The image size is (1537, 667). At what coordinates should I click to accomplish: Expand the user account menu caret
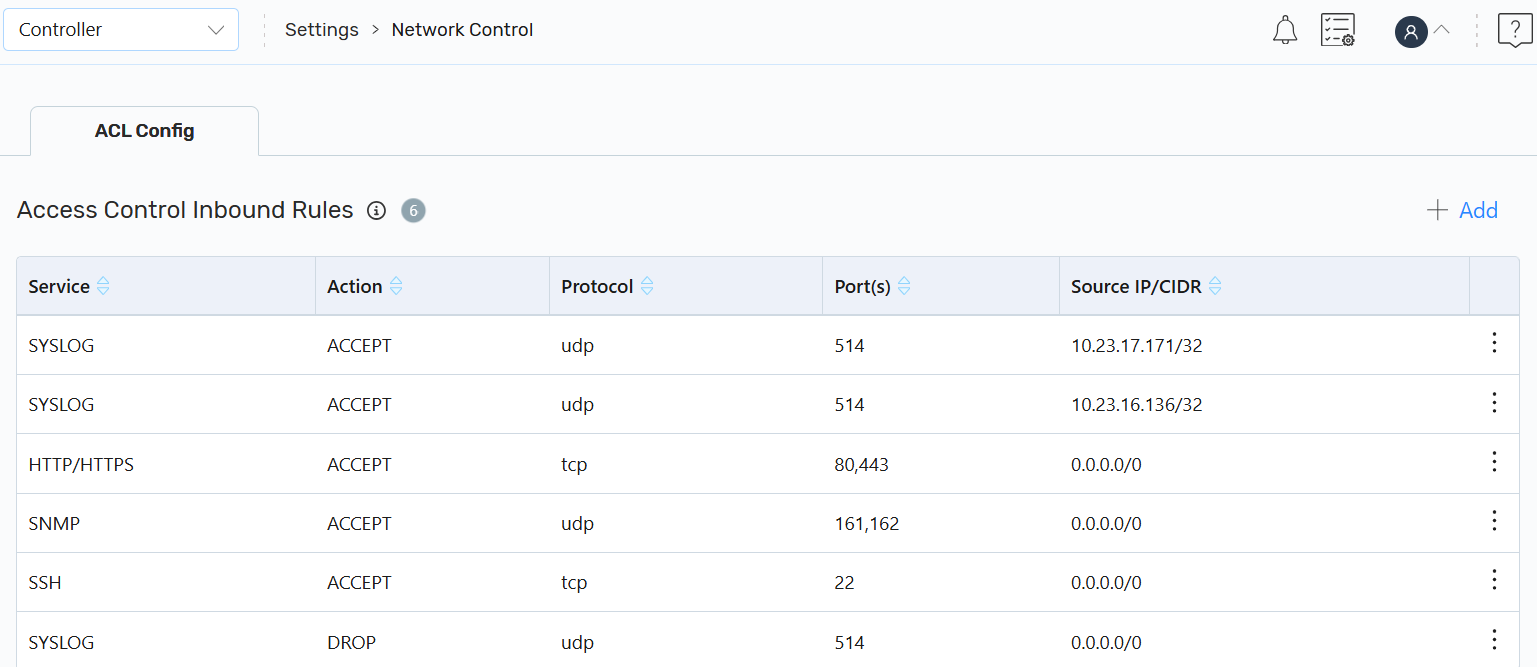[1441, 30]
